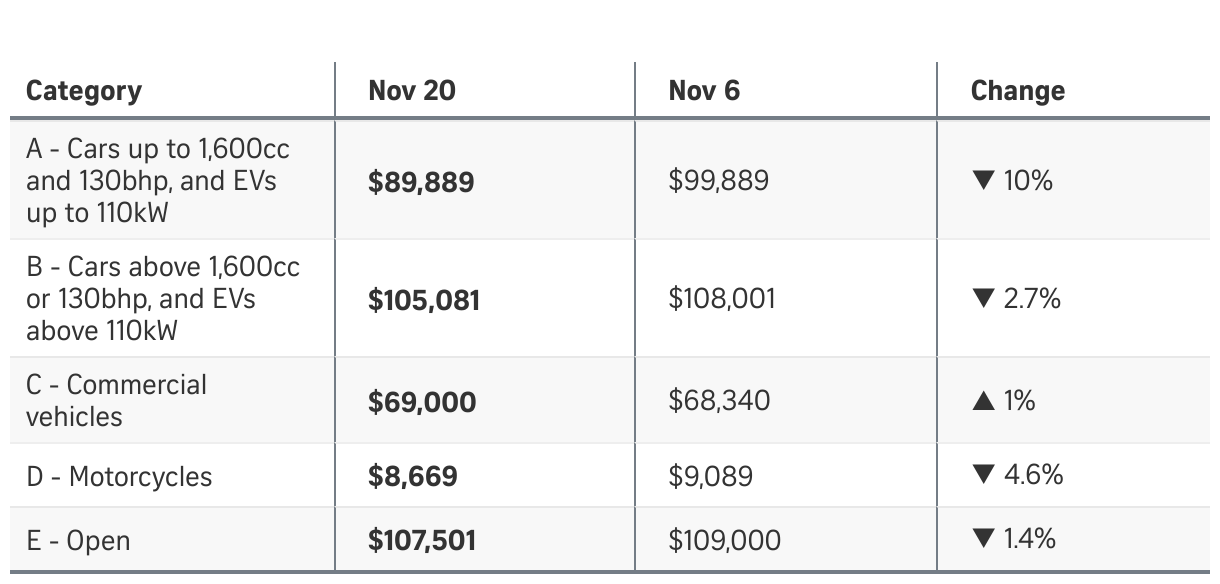Click the $9,089 Nov 6 value
This screenshot has height=584, width=1220.
[710, 476]
